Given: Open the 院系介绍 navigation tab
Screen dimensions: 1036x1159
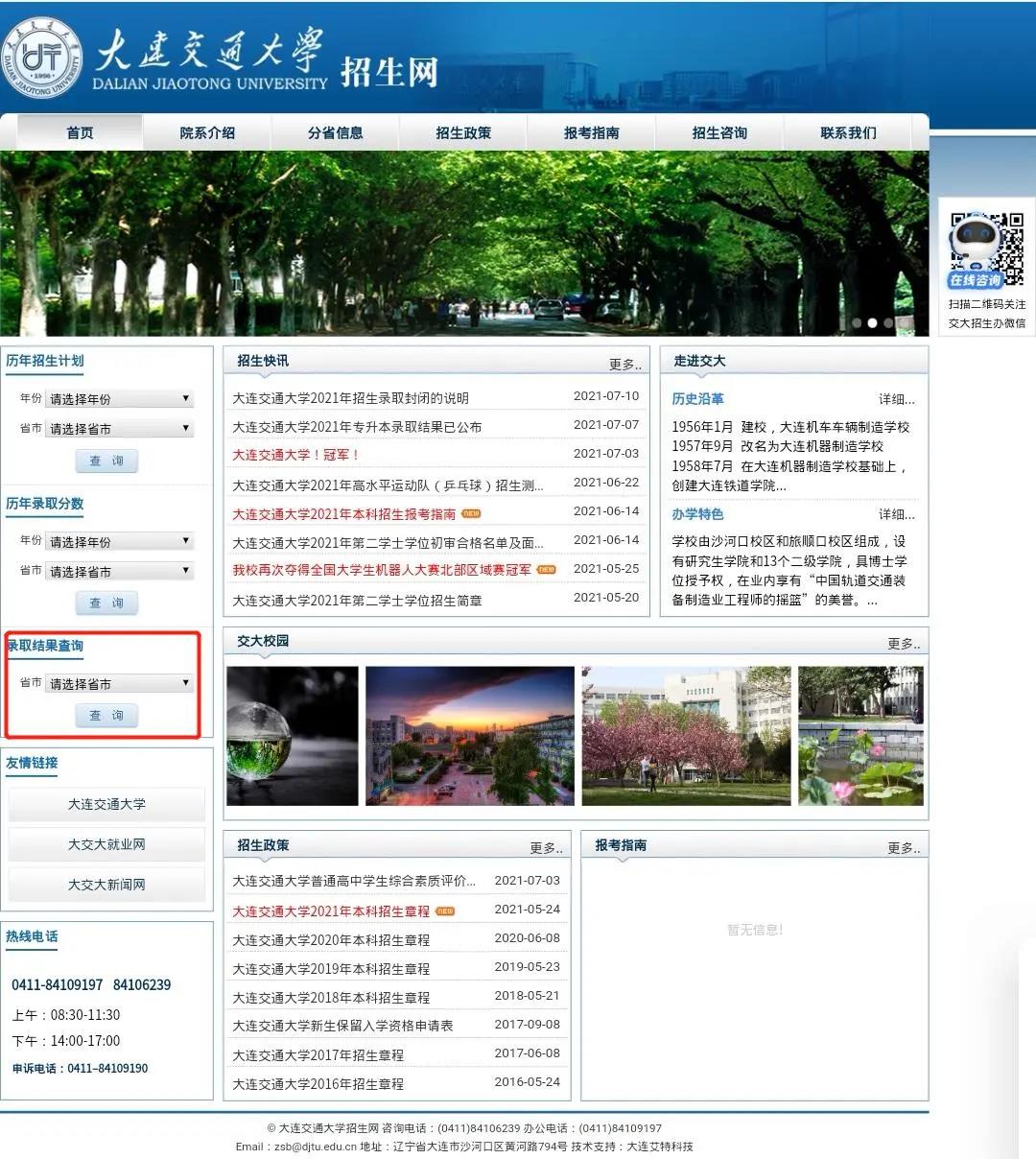Looking at the screenshot, I should coord(207,132).
